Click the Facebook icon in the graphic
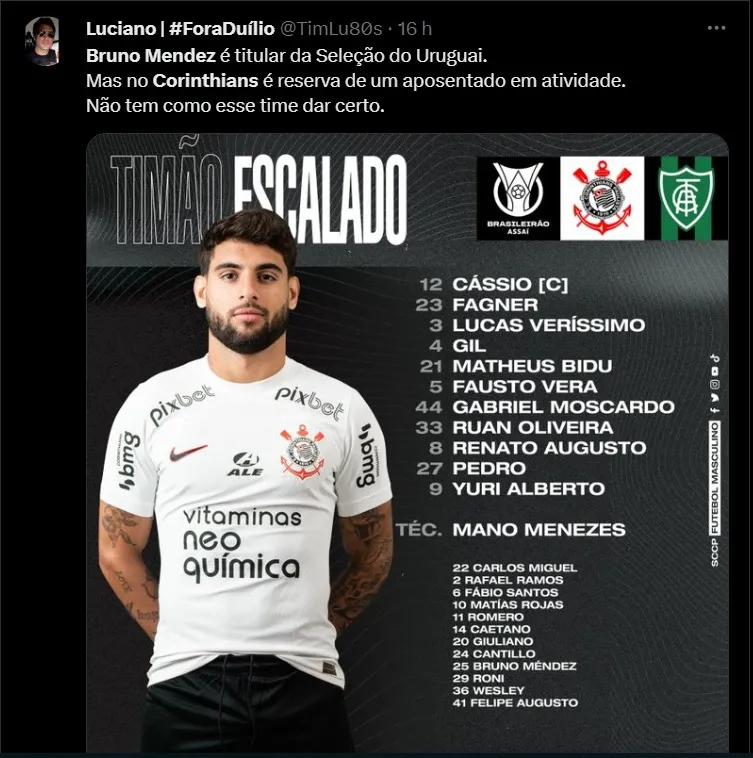This screenshot has height=758, width=753. [x=715, y=410]
